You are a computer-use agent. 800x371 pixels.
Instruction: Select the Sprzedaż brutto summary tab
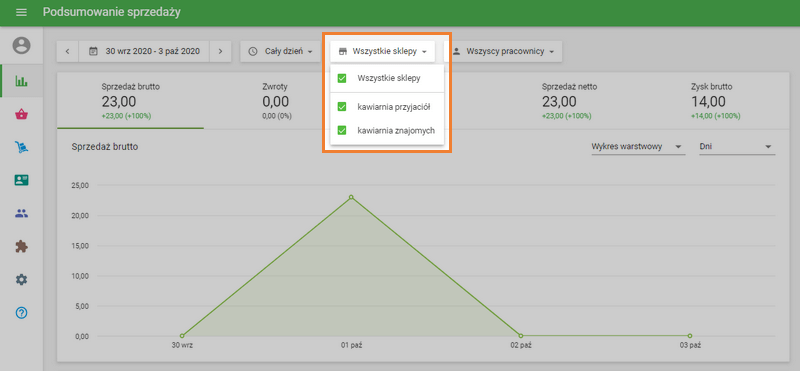tap(131, 101)
